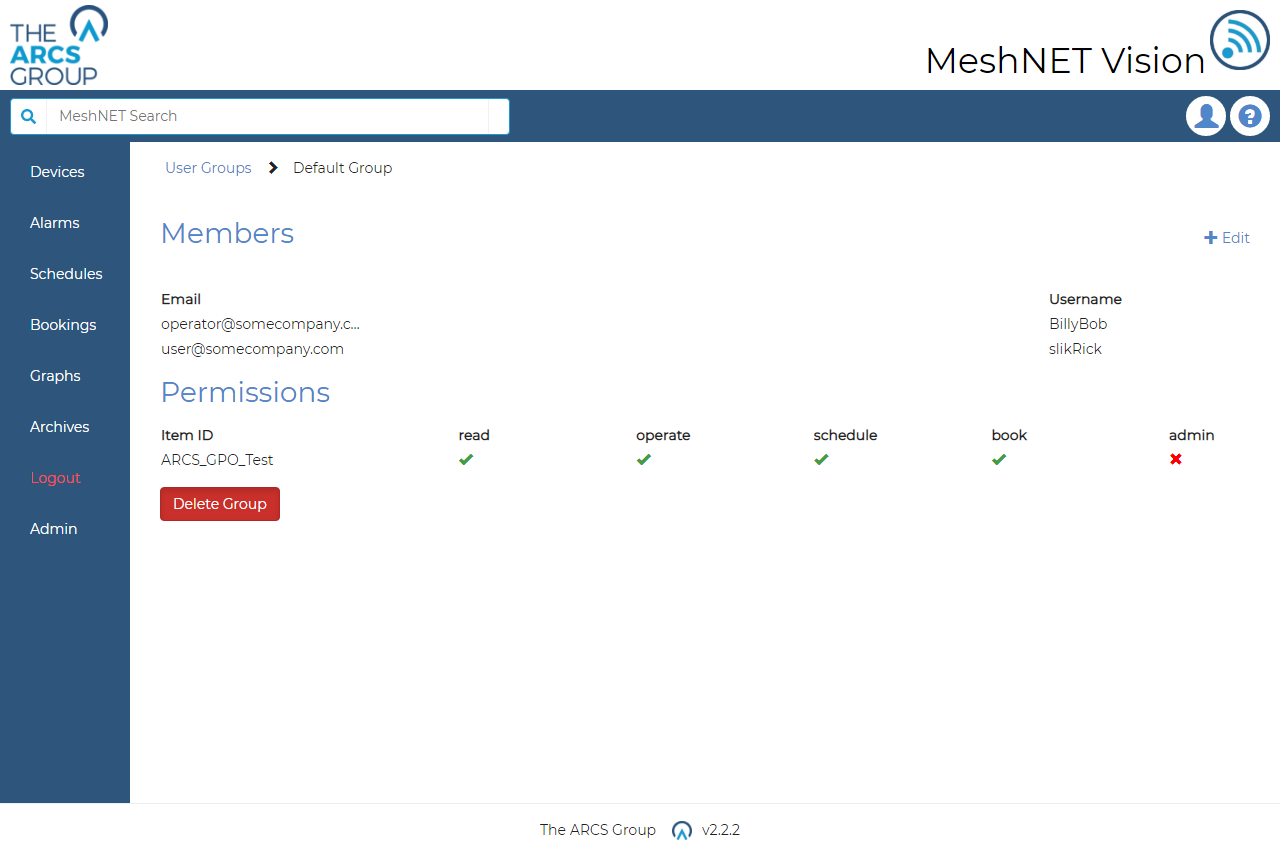Toggle the operate permission checkmark
Image resolution: width=1280 pixels, height=857 pixels.
pyautogui.click(x=644, y=459)
